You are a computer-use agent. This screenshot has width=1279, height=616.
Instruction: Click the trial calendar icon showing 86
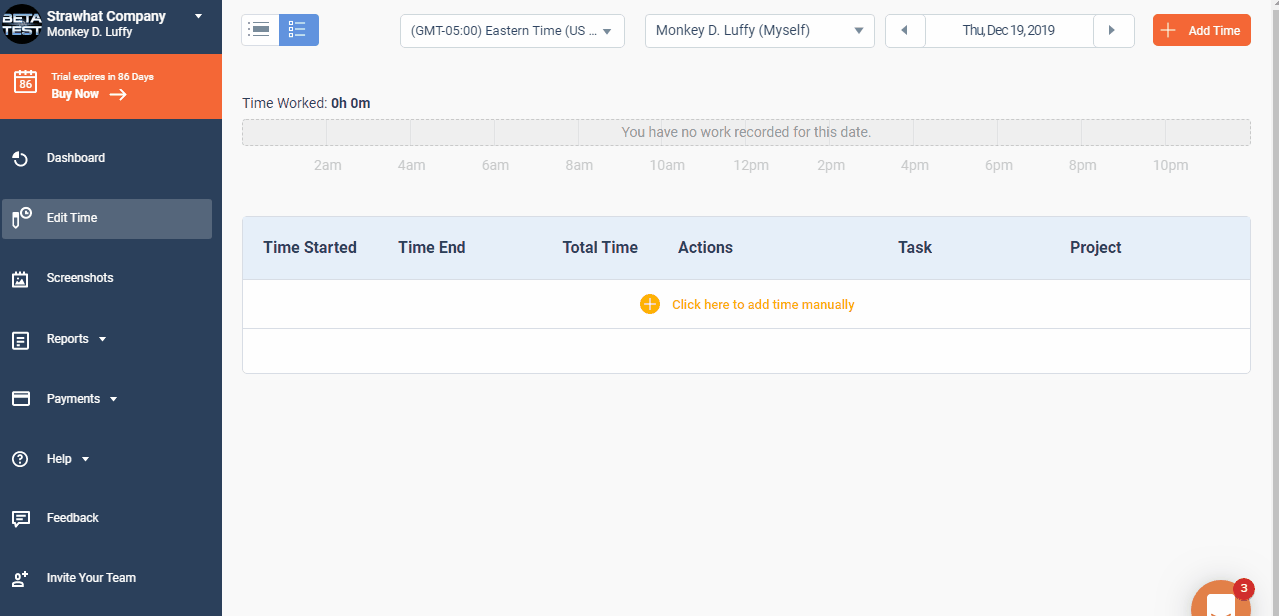[x=26, y=82]
